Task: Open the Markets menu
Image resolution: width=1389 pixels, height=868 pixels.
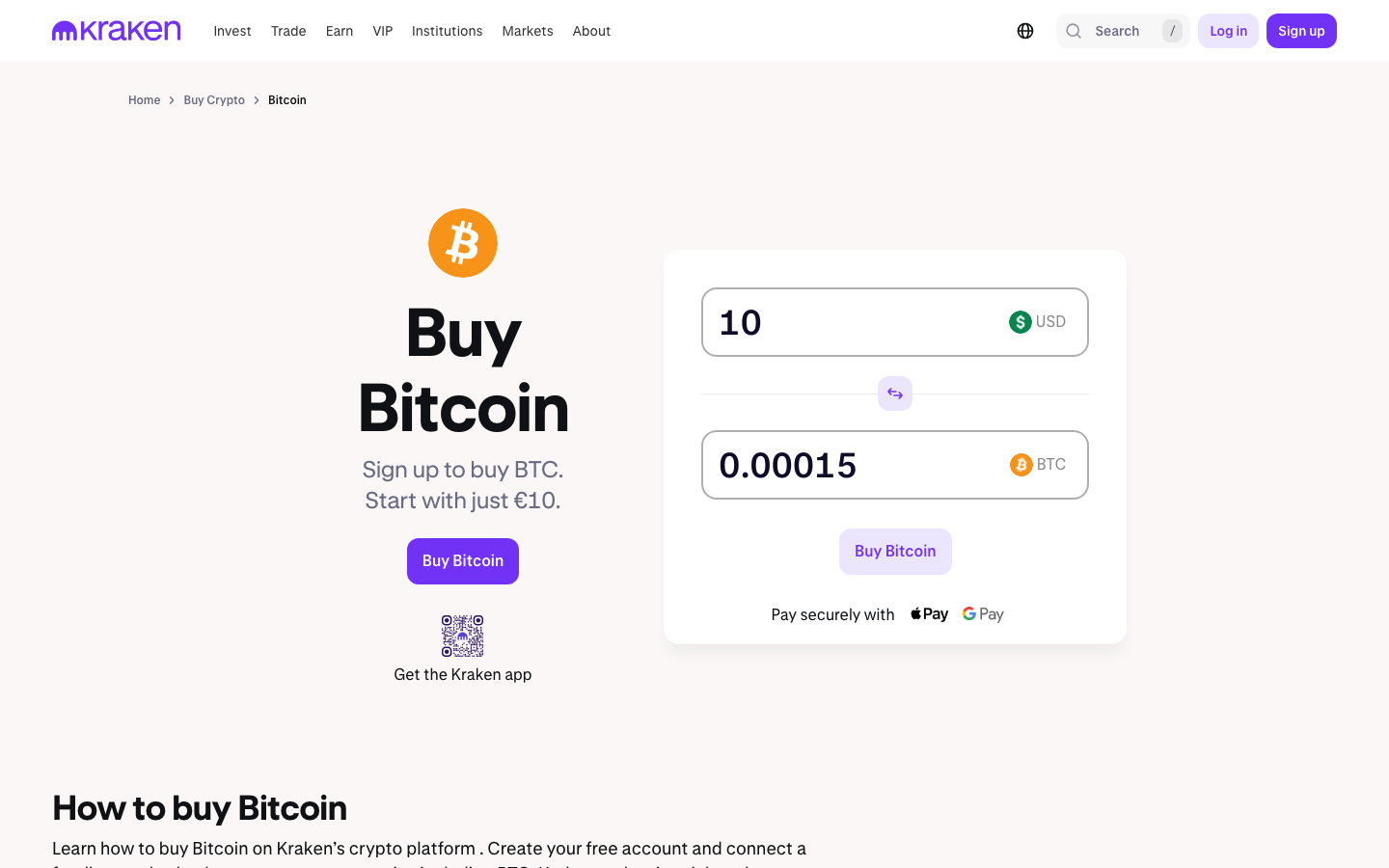Action: pos(528,30)
